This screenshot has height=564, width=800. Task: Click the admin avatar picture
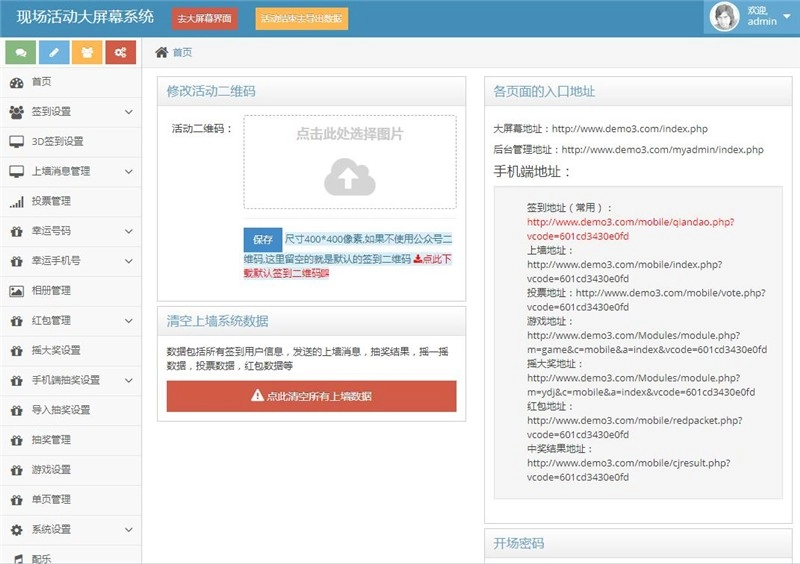(x=725, y=17)
